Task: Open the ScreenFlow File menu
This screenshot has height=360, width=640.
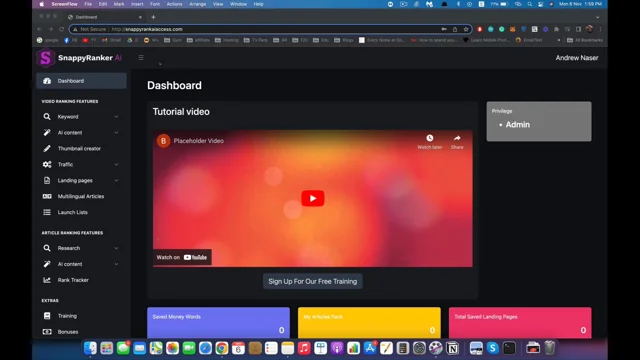Action: [x=88, y=4]
